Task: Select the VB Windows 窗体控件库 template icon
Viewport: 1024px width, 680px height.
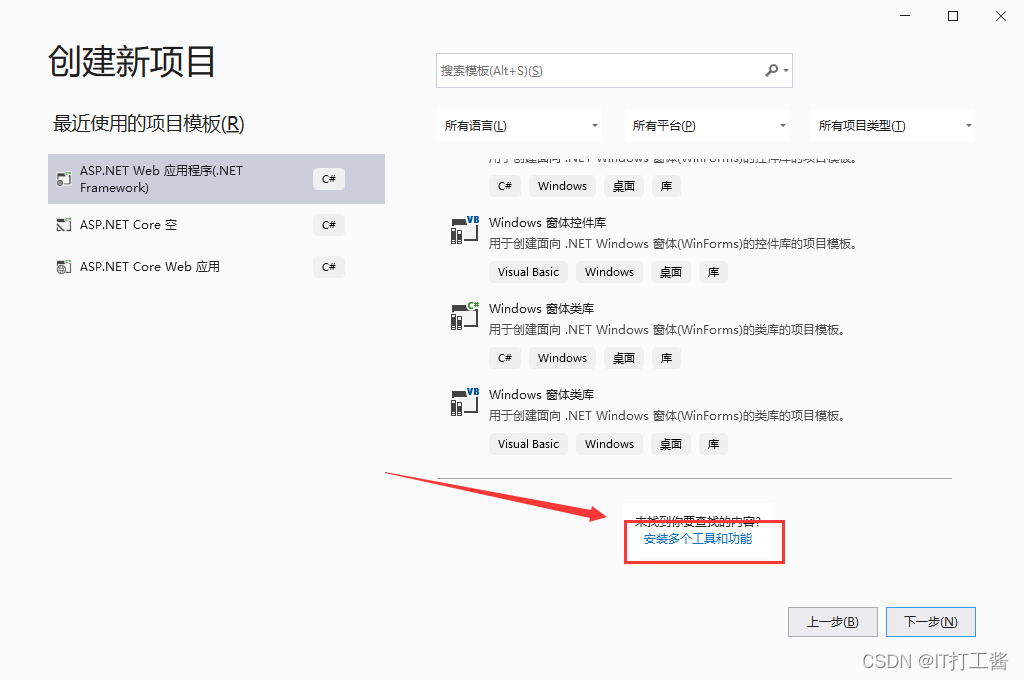Action: [x=464, y=230]
